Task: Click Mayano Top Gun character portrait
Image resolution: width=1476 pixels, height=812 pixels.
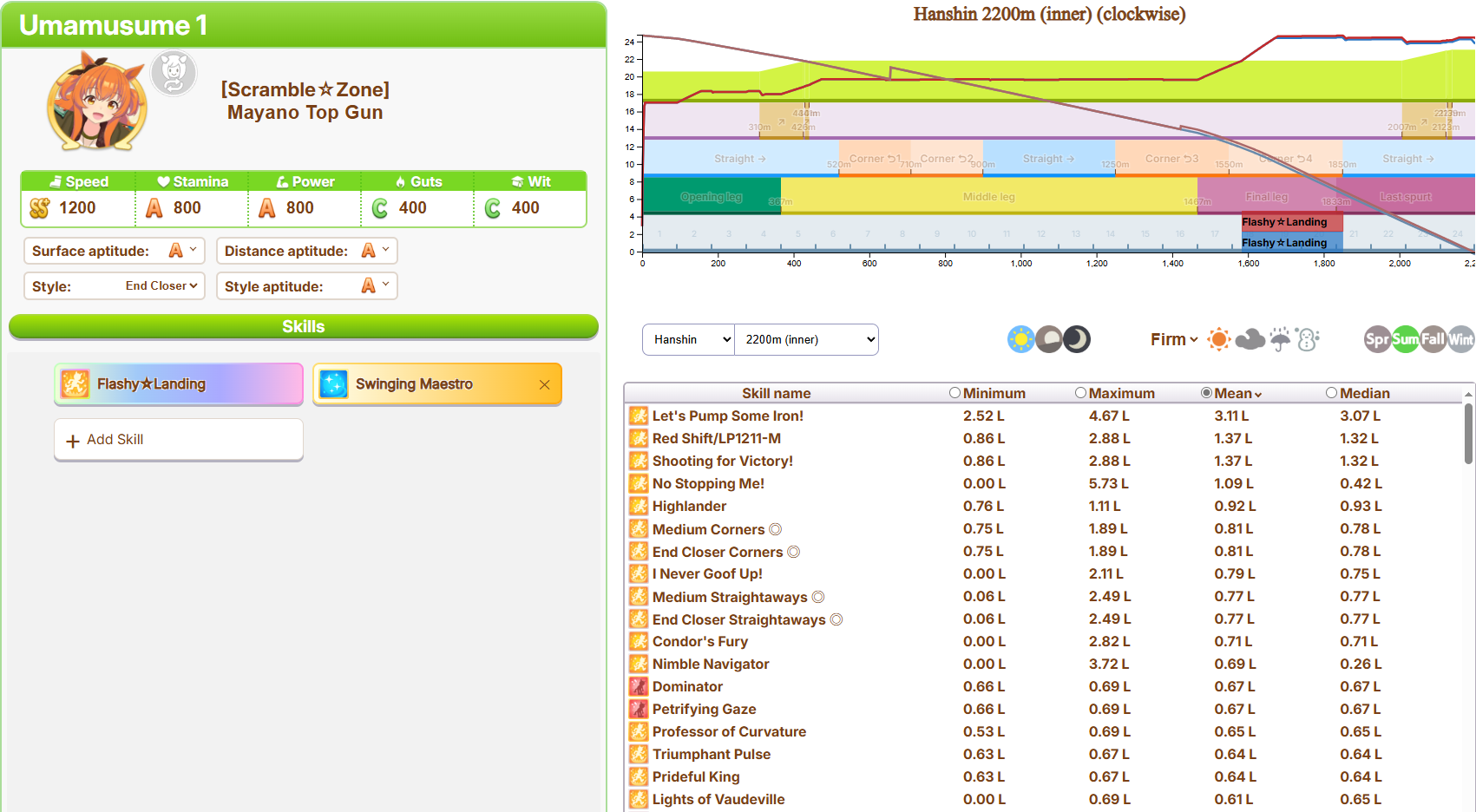Action: click(97, 102)
